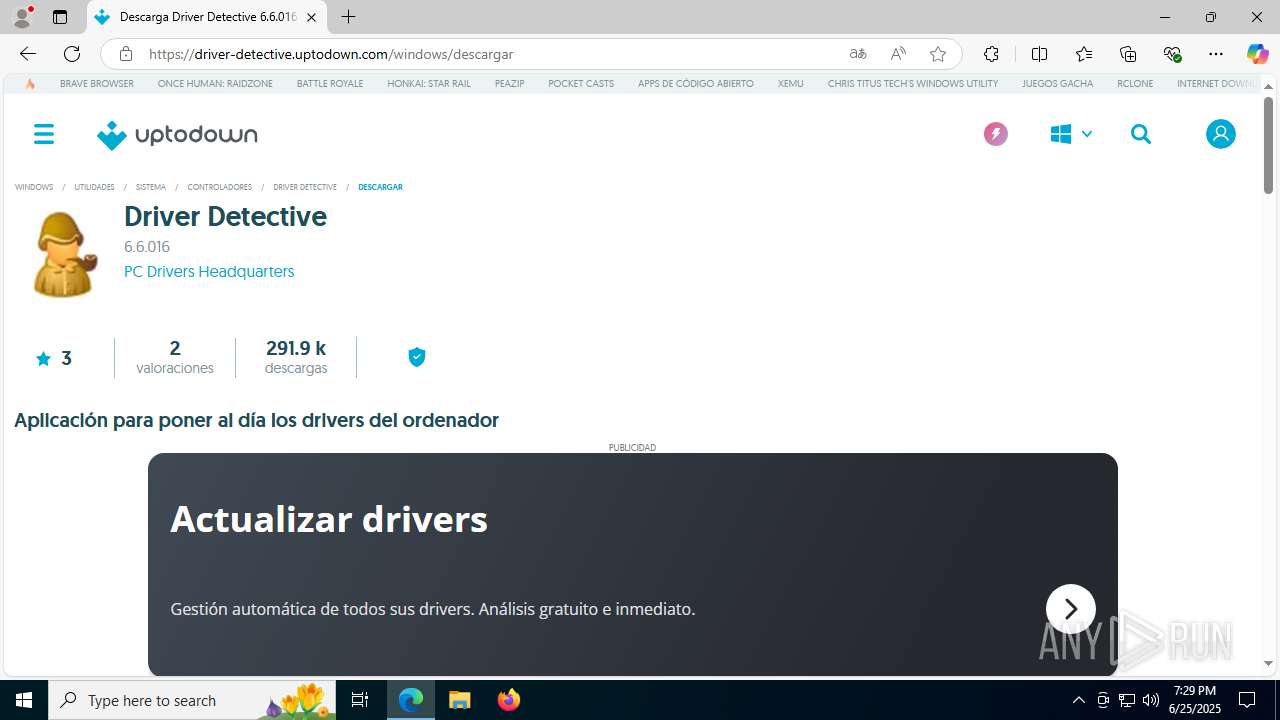1280x720 pixels.
Task: Open the PC Drivers Headquarters developer link
Action: pos(209,271)
